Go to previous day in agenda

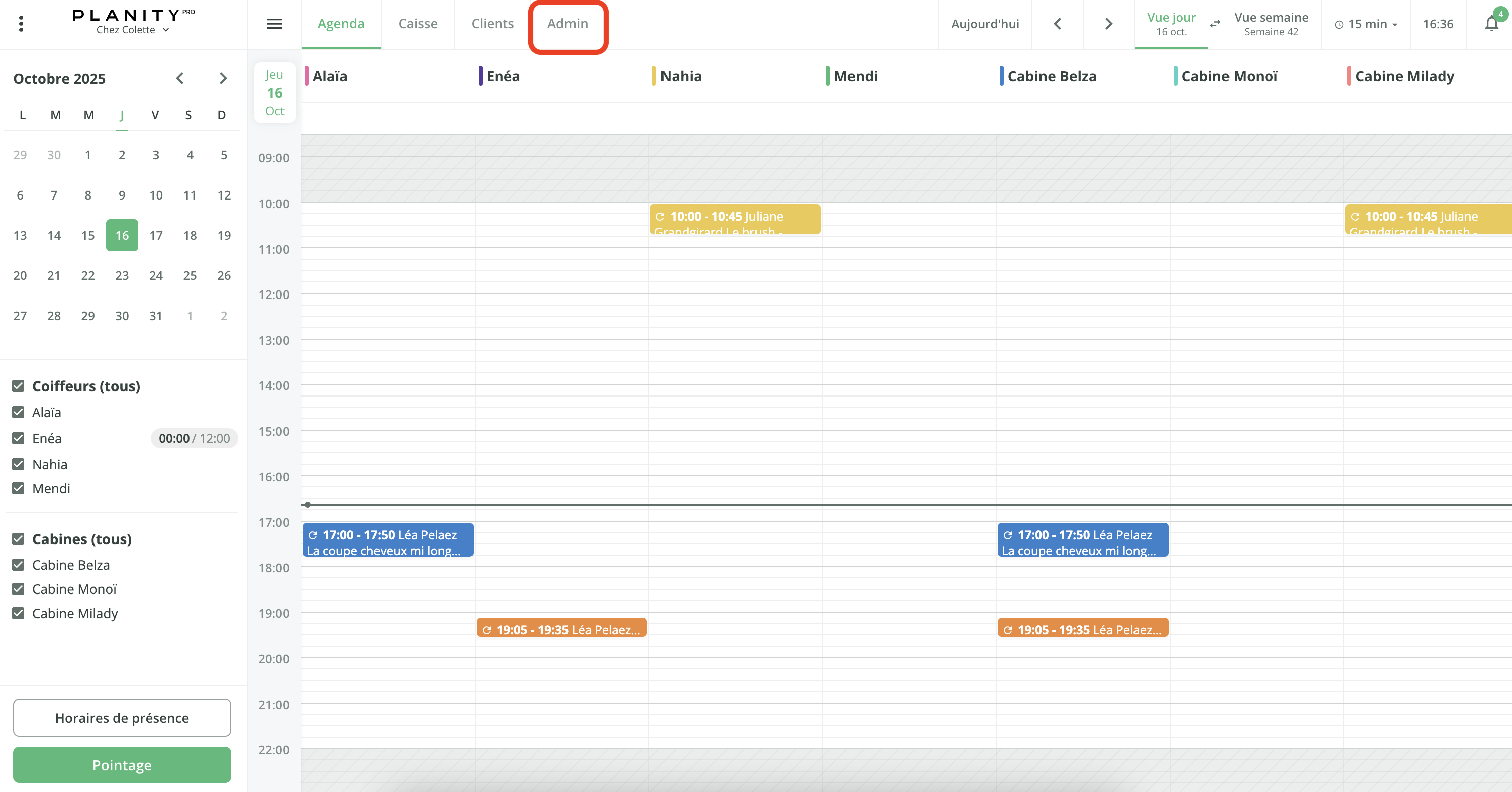coord(1058,24)
